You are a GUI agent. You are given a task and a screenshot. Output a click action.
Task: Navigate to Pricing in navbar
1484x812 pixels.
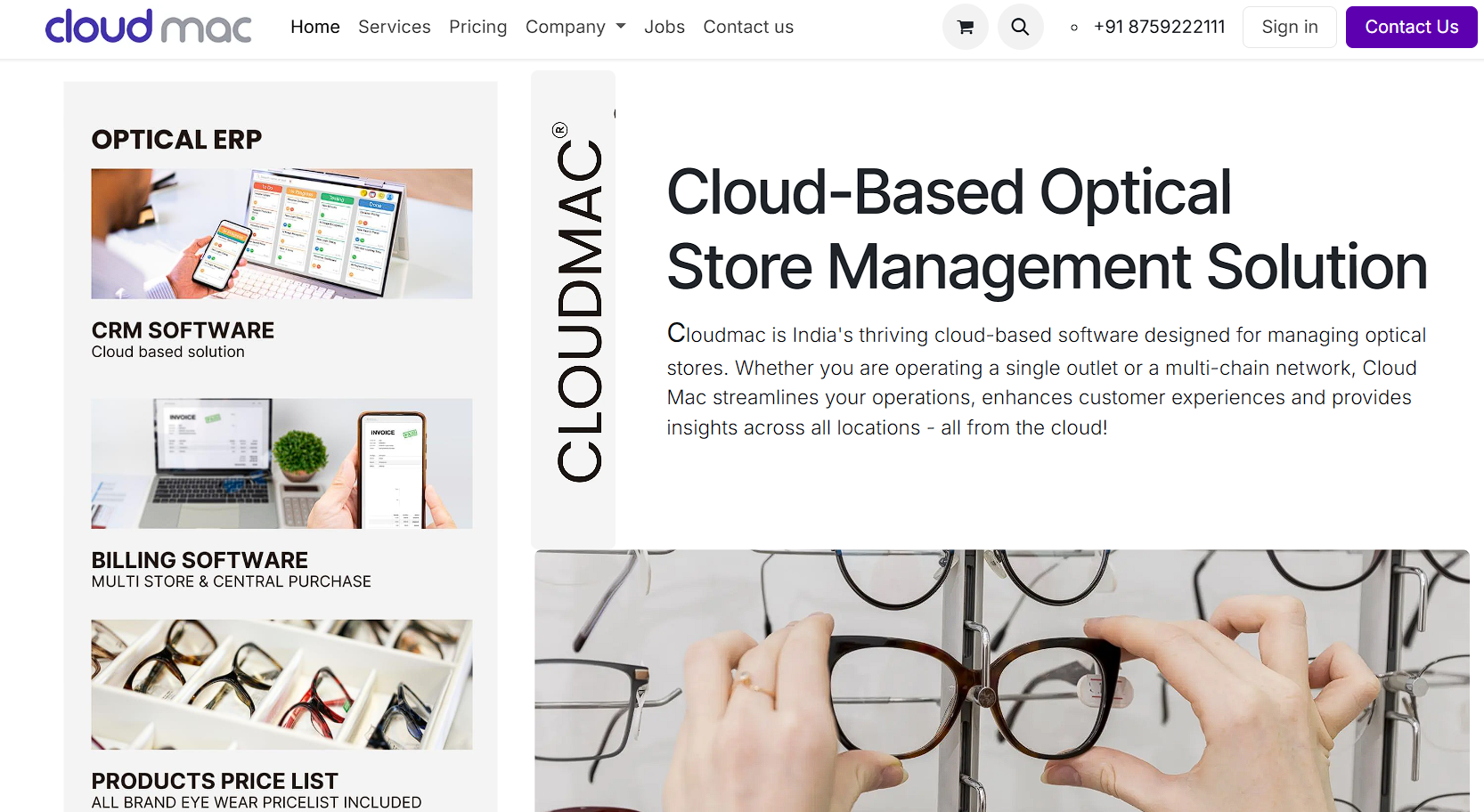tap(477, 27)
